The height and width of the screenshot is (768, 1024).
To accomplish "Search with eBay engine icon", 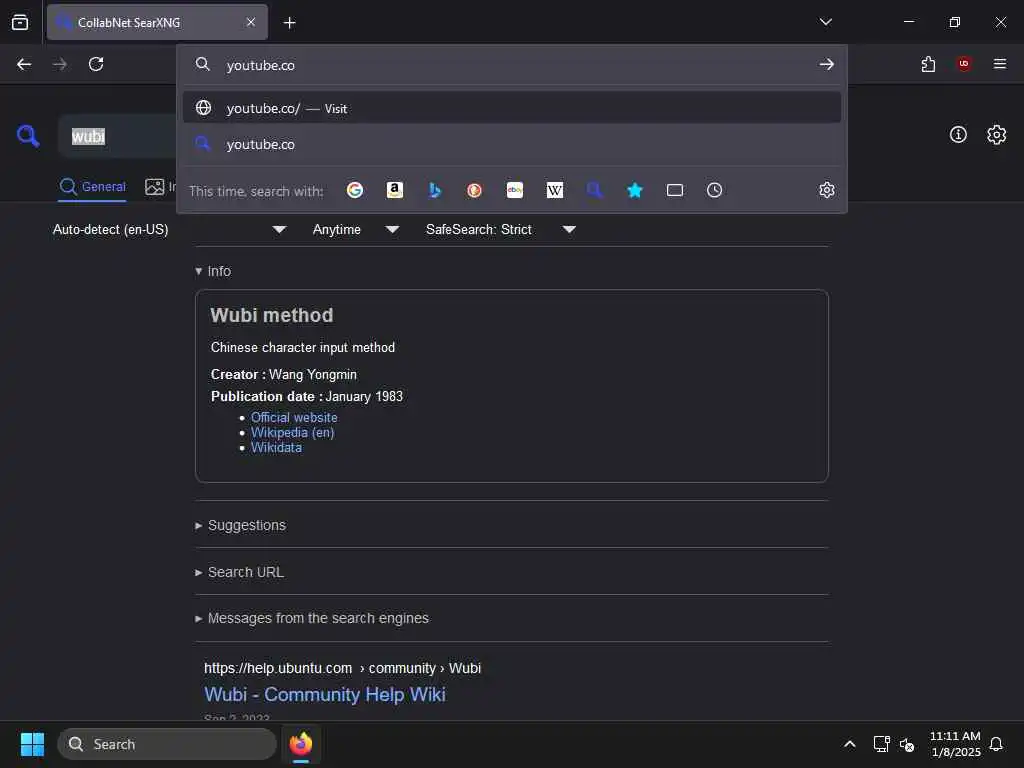I will [x=515, y=190].
